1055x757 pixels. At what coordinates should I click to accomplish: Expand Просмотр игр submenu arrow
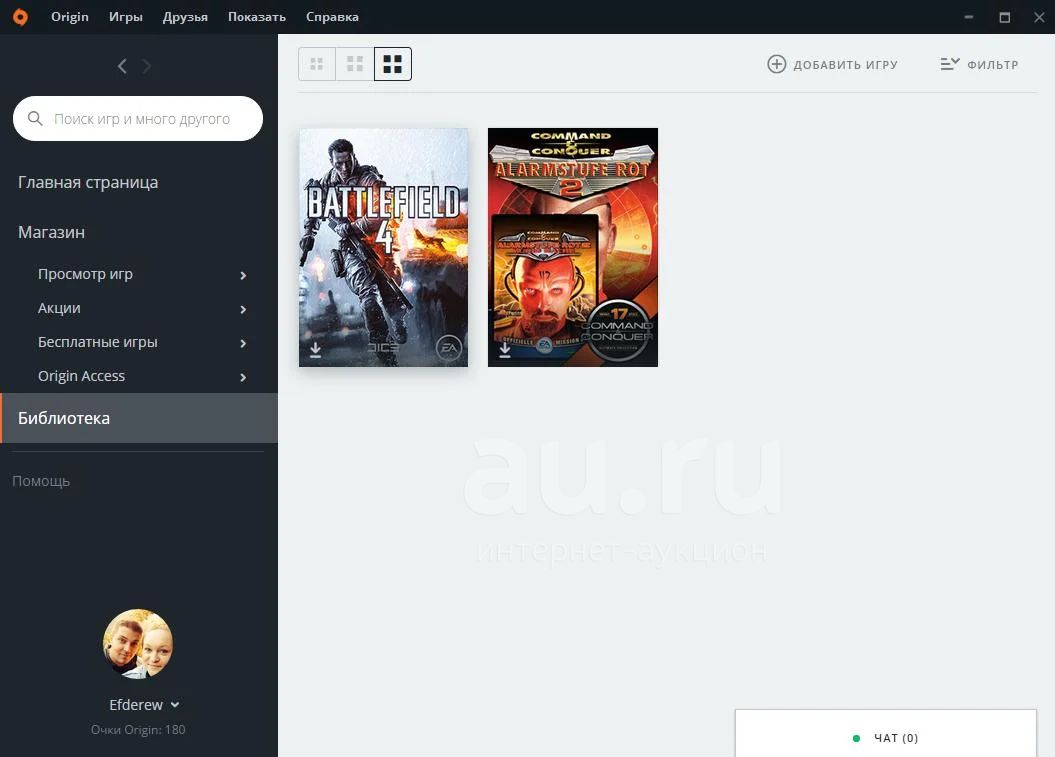tap(243, 275)
